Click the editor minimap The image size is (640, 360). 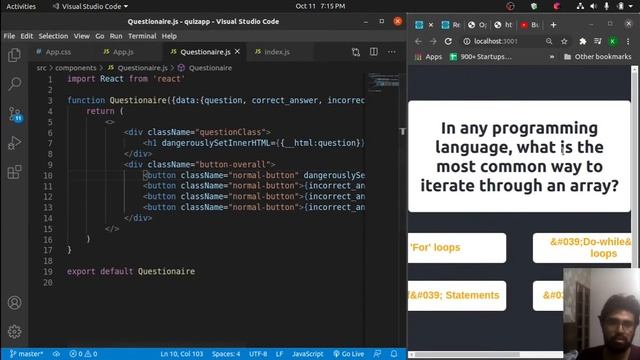pyautogui.click(x=383, y=82)
